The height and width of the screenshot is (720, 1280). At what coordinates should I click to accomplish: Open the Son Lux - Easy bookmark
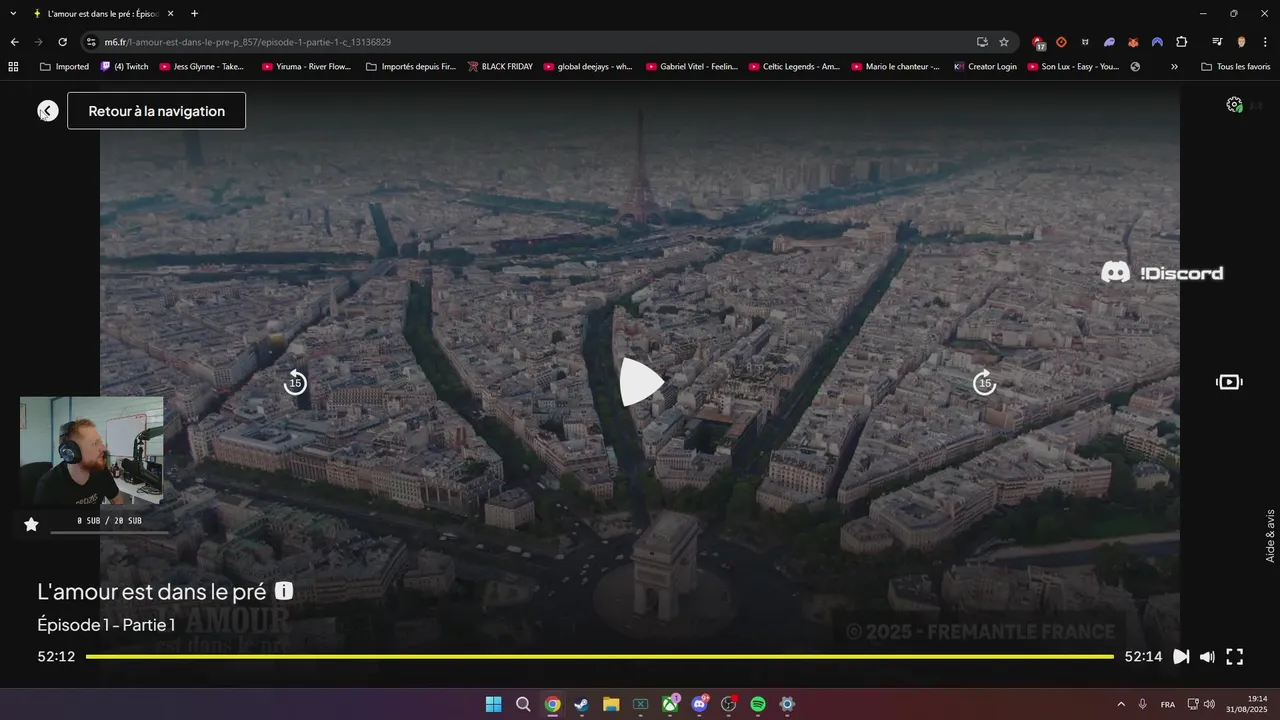(1074, 67)
